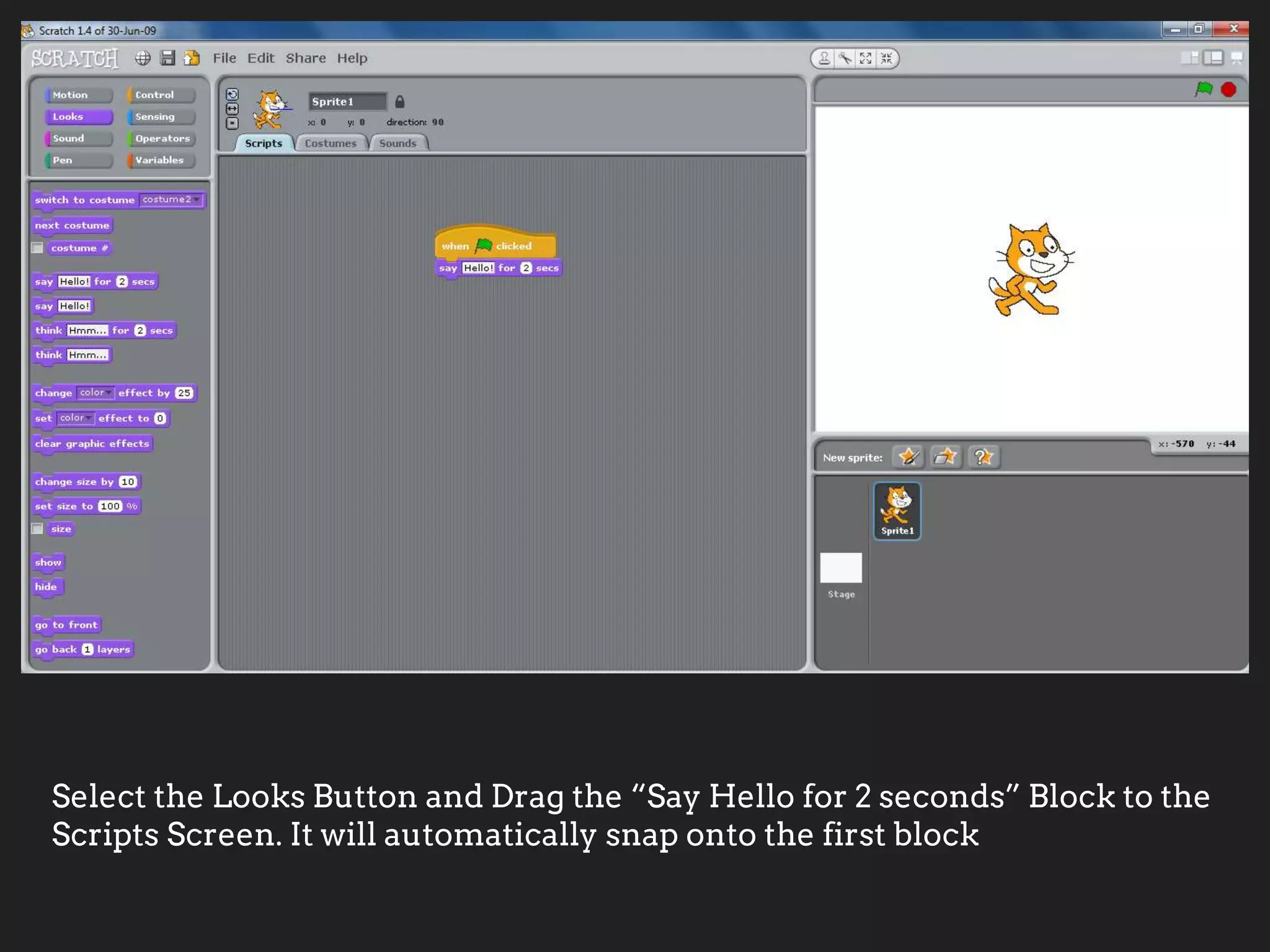The height and width of the screenshot is (952, 1270).
Task: Select the delete scissors tool
Action: point(845,58)
